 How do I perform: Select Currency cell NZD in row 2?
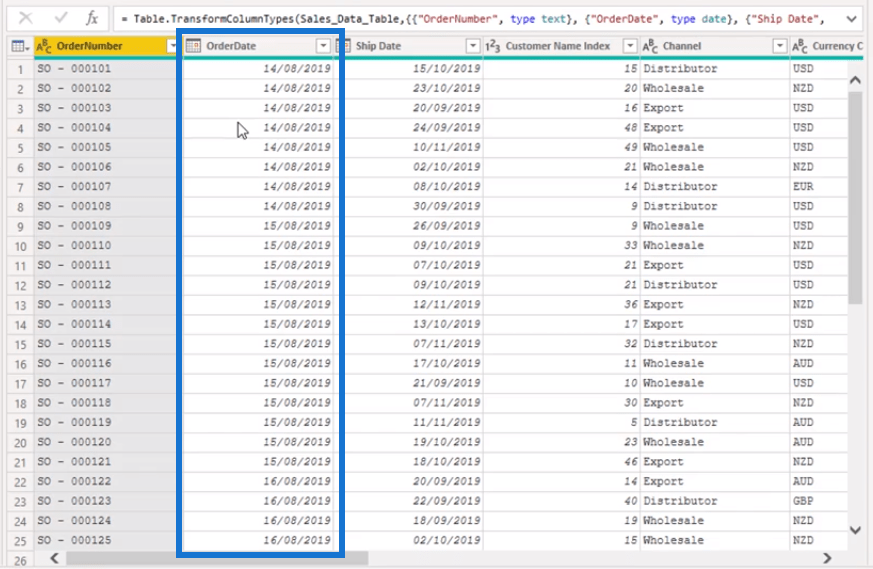point(818,88)
